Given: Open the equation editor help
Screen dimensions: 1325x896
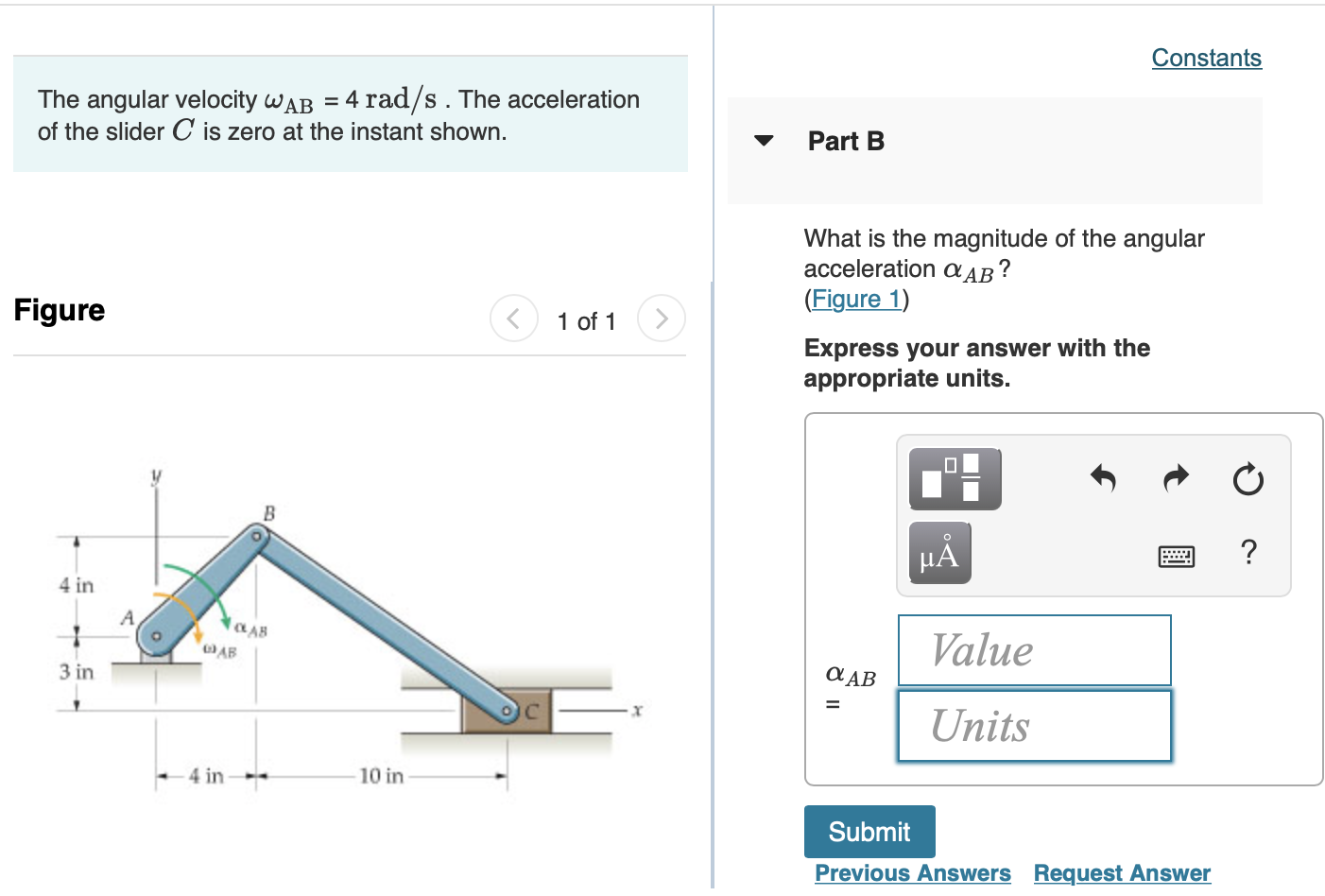Looking at the screenshot, I should pyautogui.click(x=1248, y=553).
